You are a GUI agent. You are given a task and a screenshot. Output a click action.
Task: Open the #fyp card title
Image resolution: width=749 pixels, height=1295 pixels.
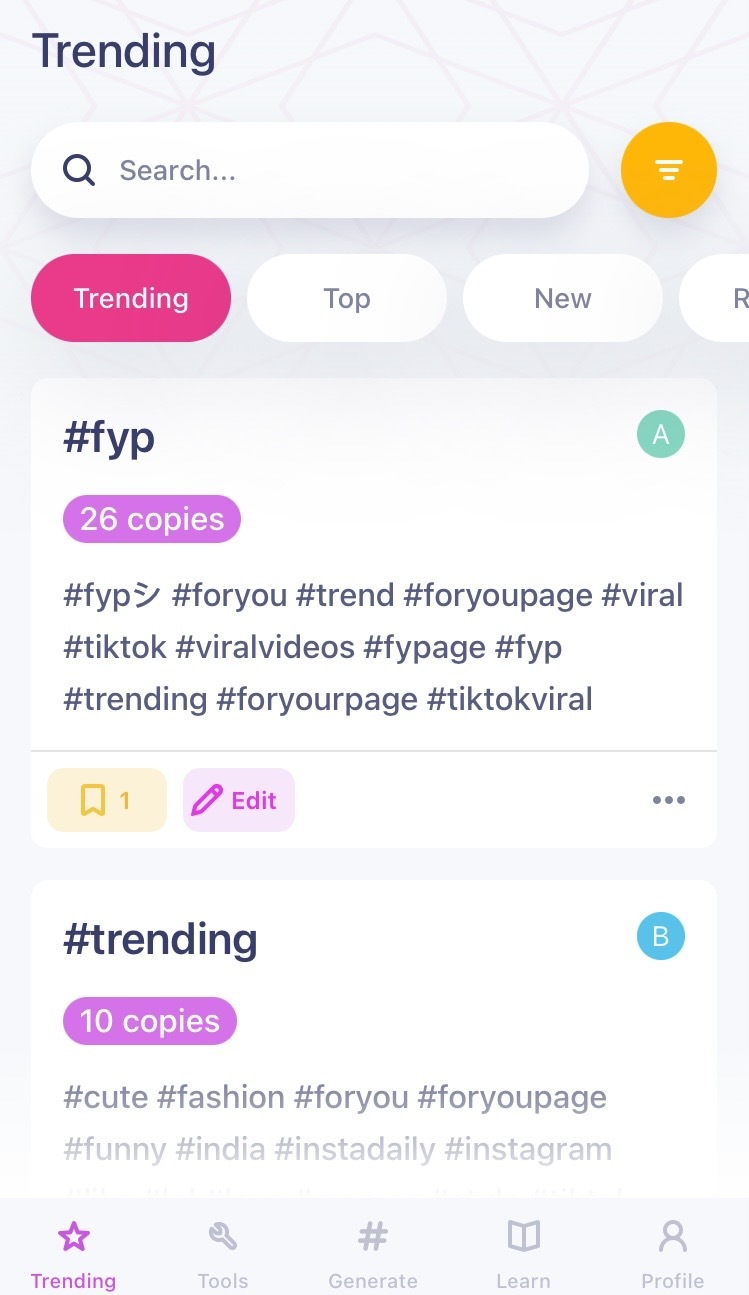109,437
